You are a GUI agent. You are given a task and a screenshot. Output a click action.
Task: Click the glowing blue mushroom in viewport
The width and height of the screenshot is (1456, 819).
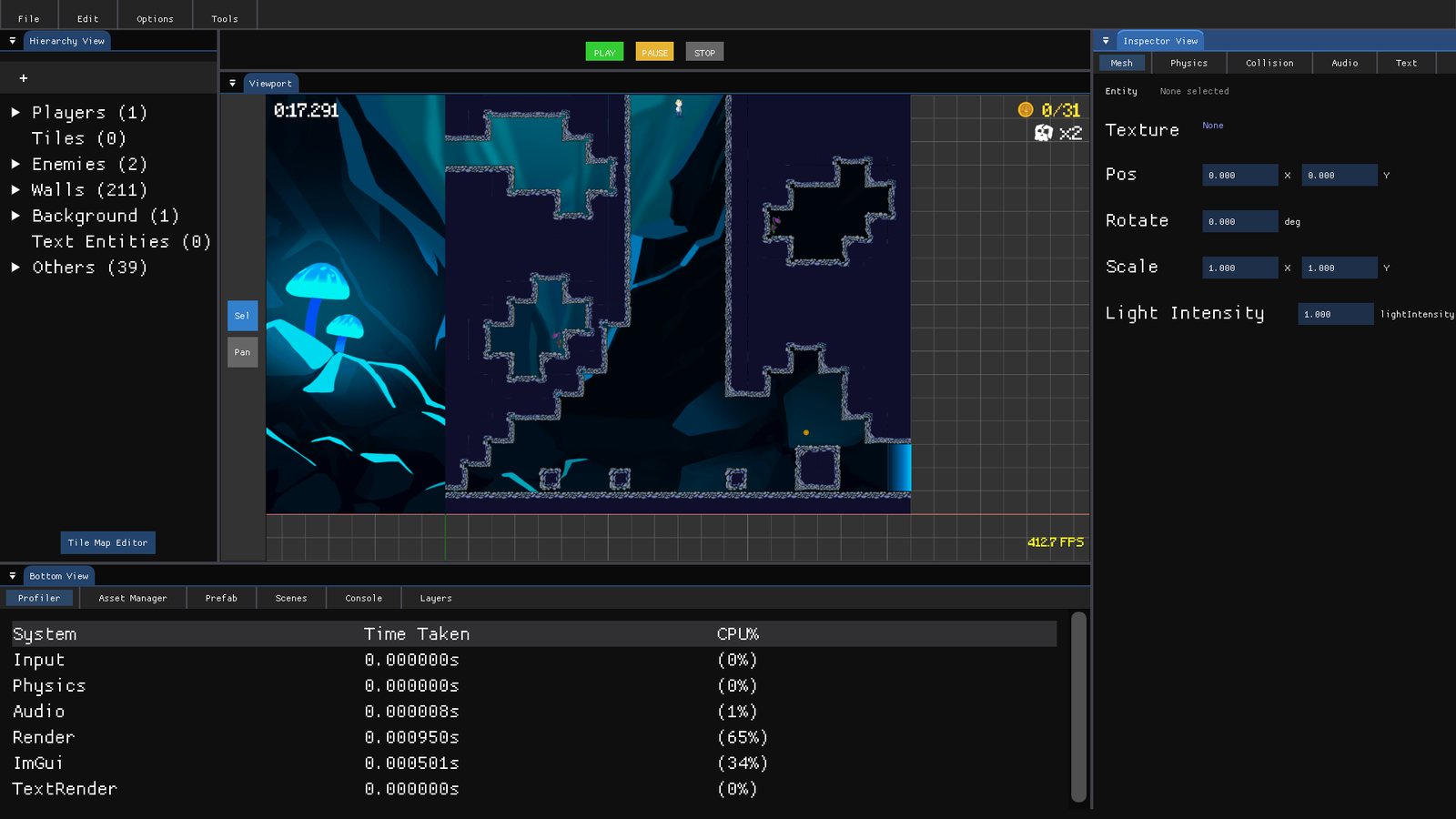click(318, 284)
